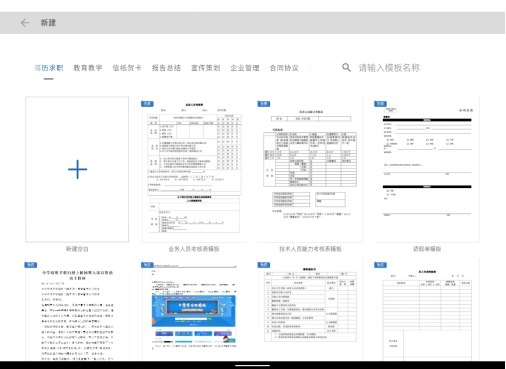Open the empty grid table template below 请假单模板

(427, 310)
